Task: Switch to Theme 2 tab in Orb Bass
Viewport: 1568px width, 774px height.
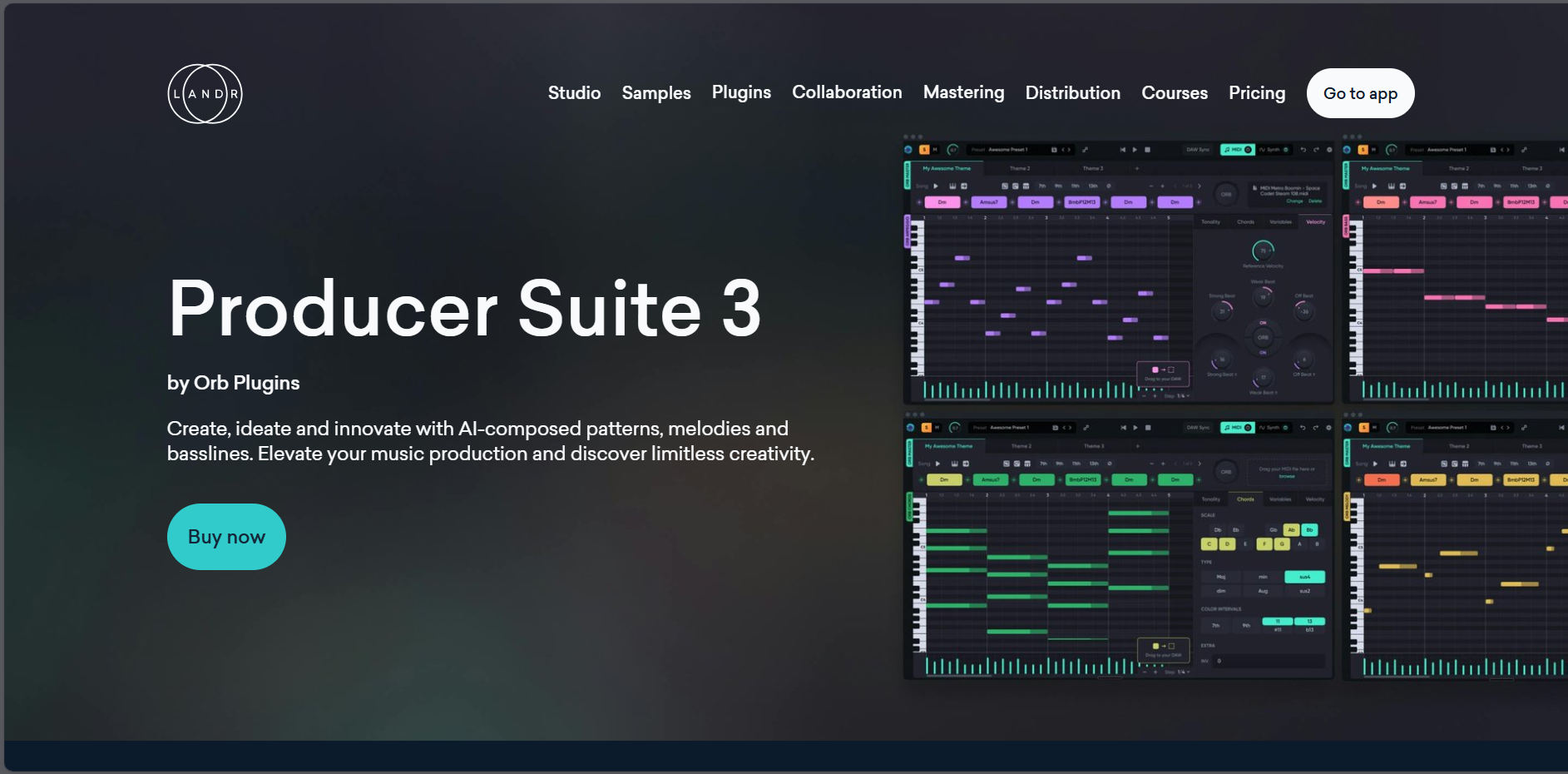Action: [x=1457, y=168]
